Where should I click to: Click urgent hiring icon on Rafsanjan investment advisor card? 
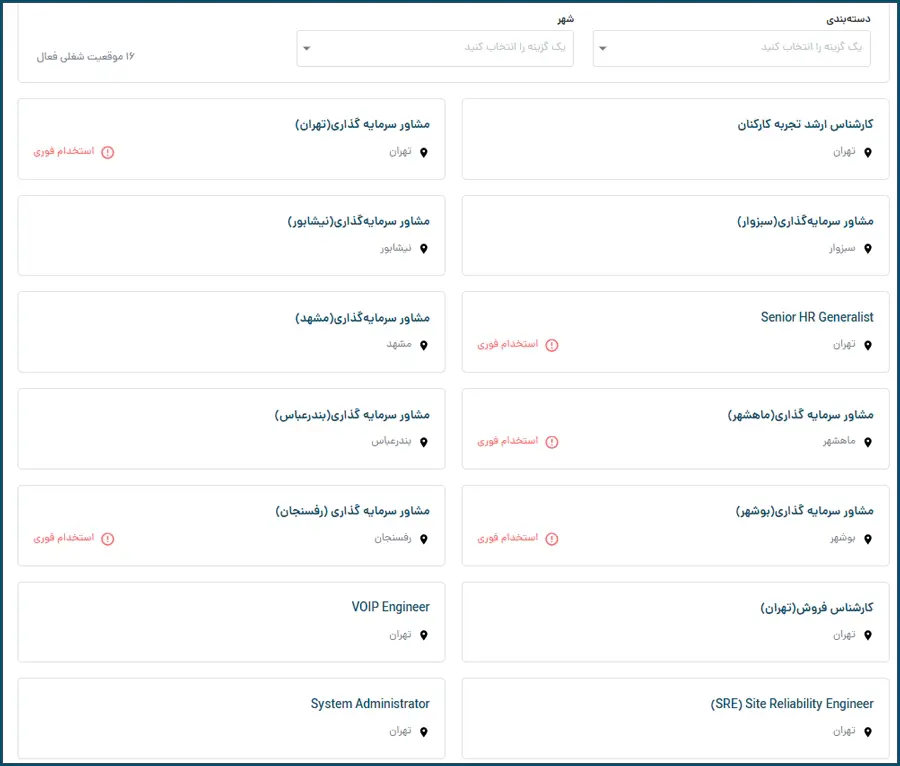pos(108,539)
